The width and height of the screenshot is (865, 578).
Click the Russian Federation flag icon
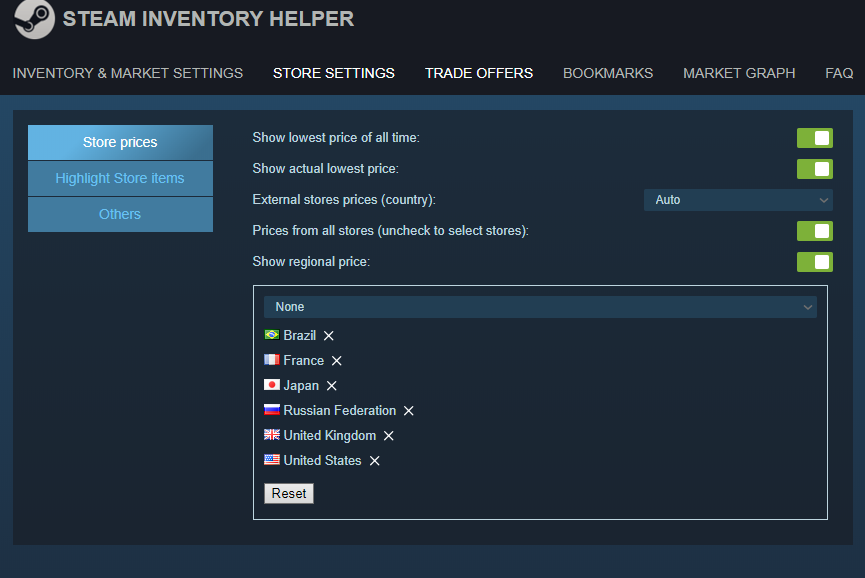pyautogui.click(x=272, y=409)
